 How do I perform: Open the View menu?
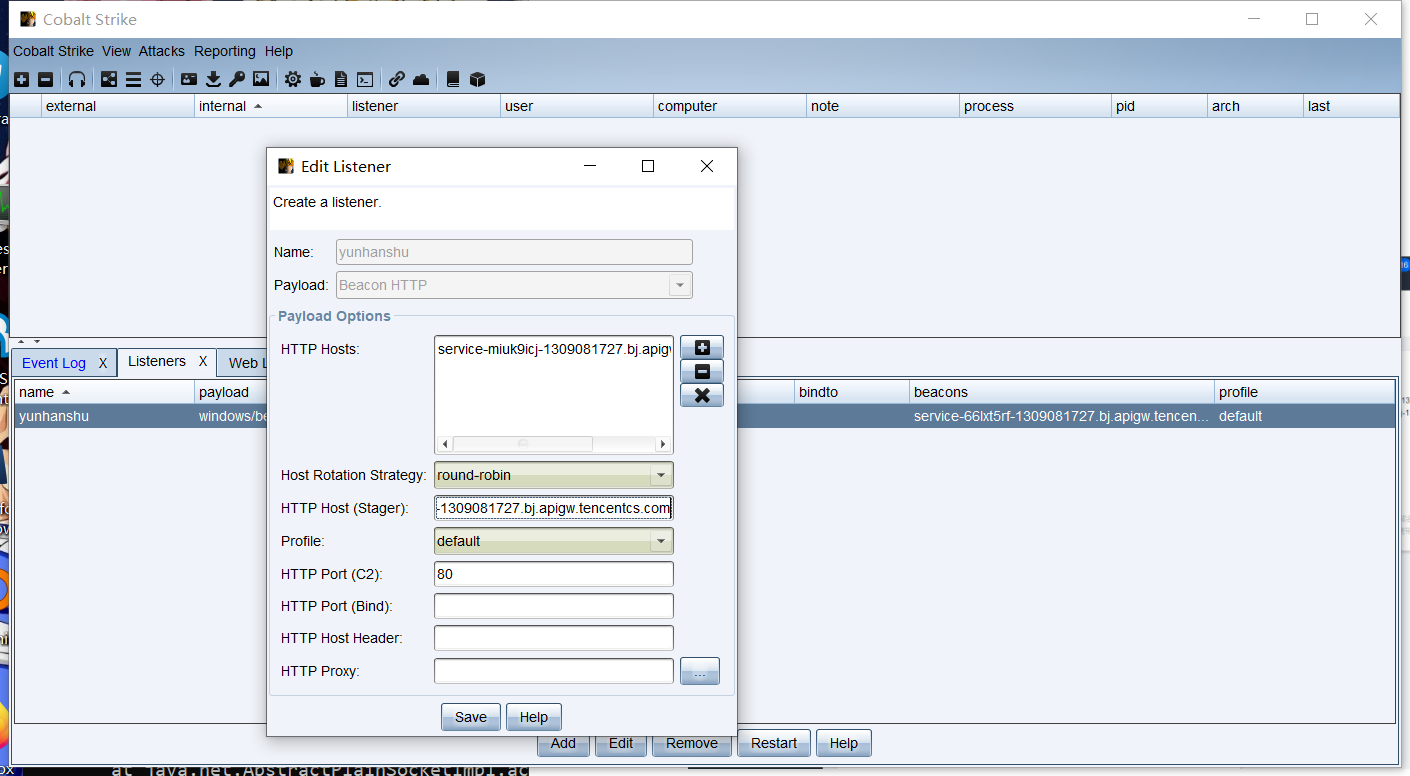pos(116,51)
